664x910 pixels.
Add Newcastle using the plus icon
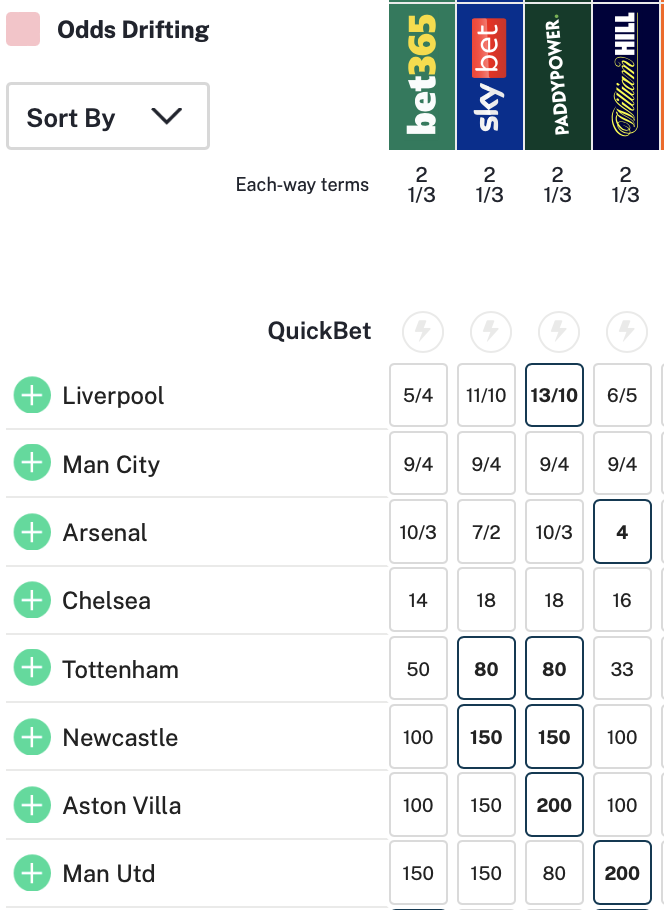click(x=32, y=737)
